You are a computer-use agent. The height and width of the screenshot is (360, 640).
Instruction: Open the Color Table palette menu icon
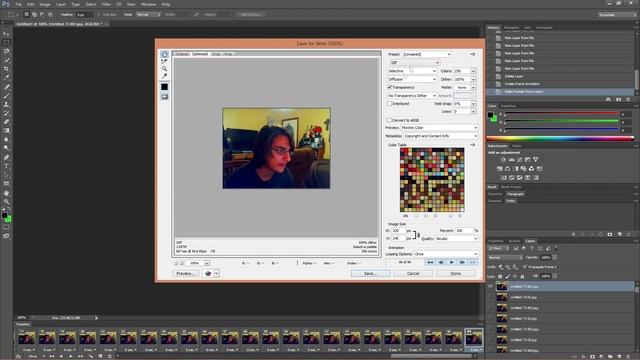(x=472, y=145)
